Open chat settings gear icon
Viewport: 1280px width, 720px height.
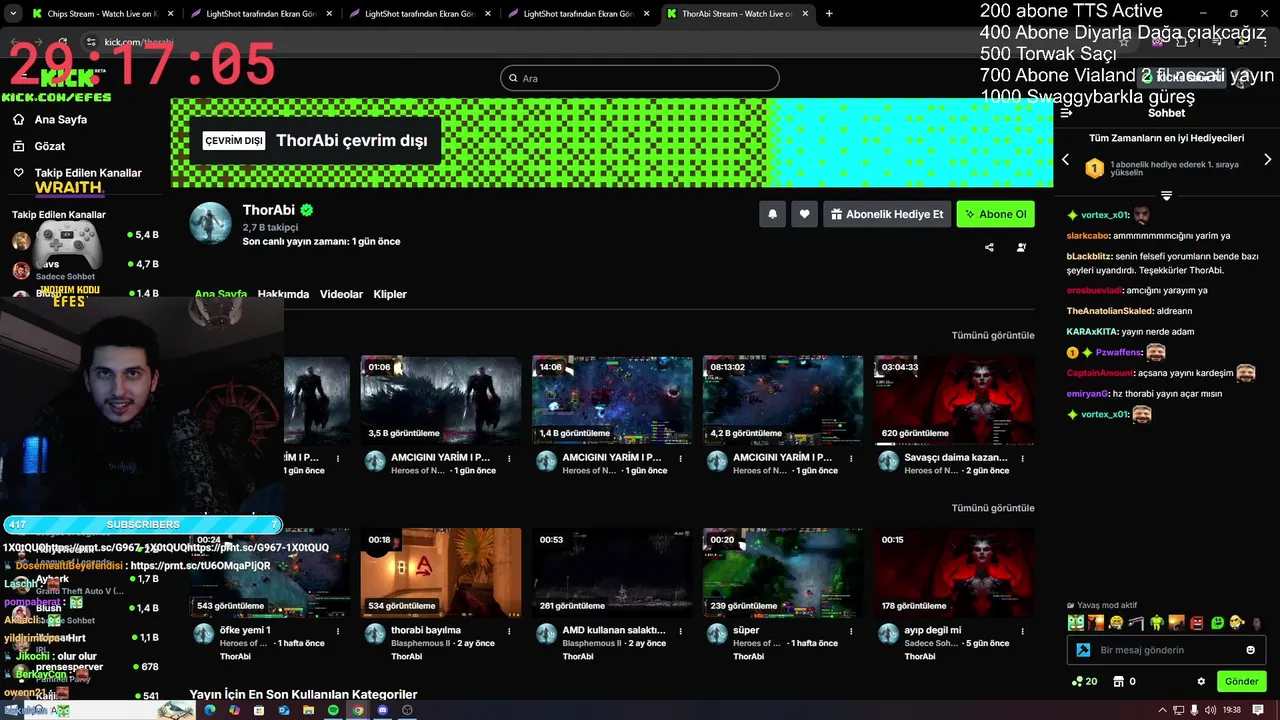tap(1201, 681)
